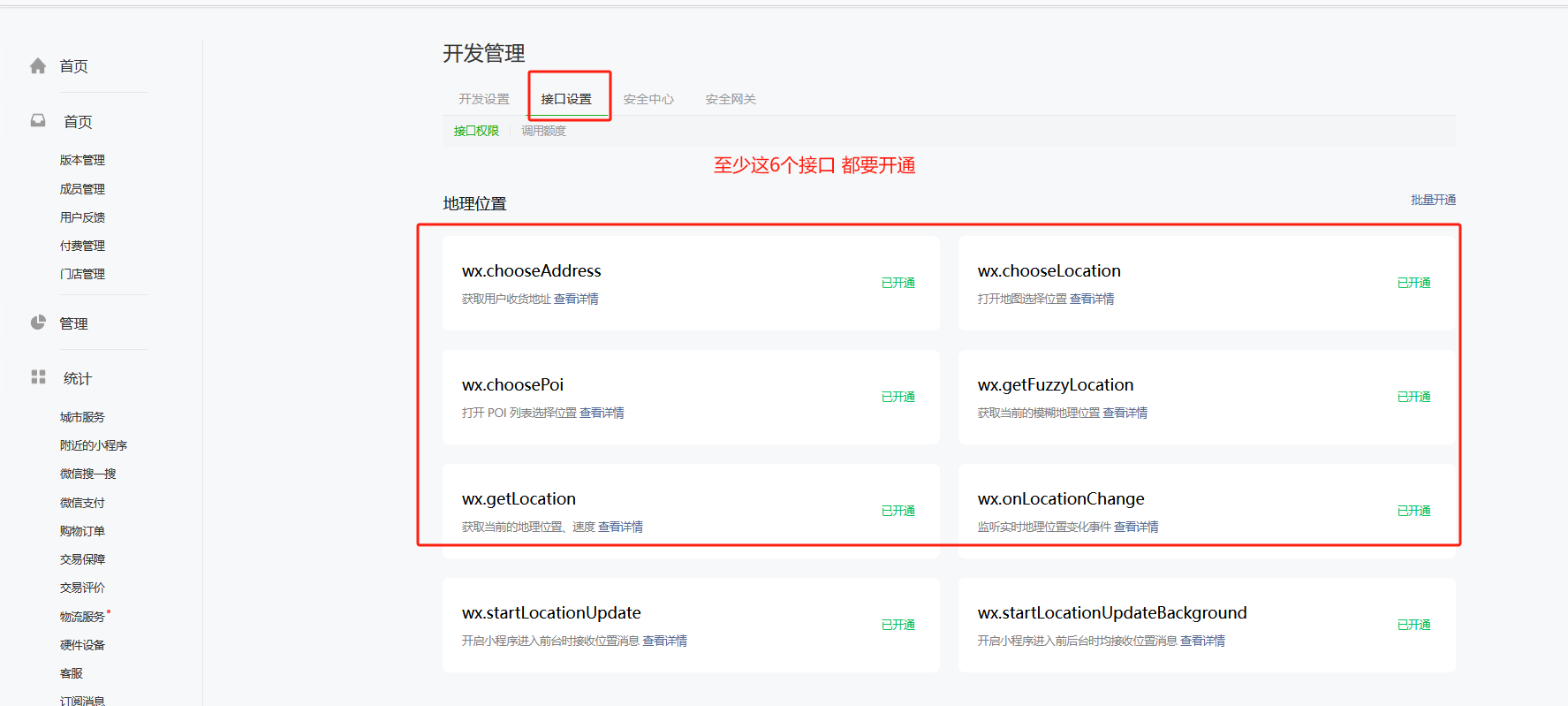Open the 安全中心 tab
Viewport: 1568px width, 706px height.
click(x=648, y=99)
